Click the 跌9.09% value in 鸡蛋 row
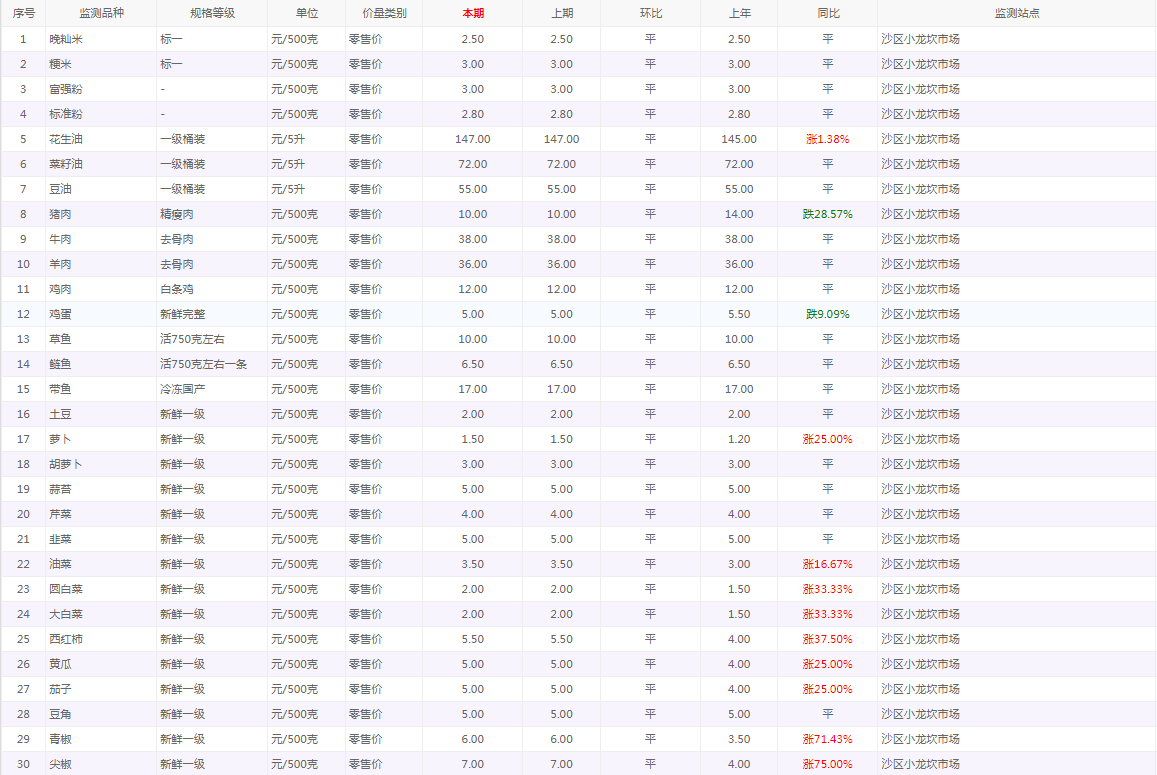This screenshot has height=775, width=1157. 827,314
